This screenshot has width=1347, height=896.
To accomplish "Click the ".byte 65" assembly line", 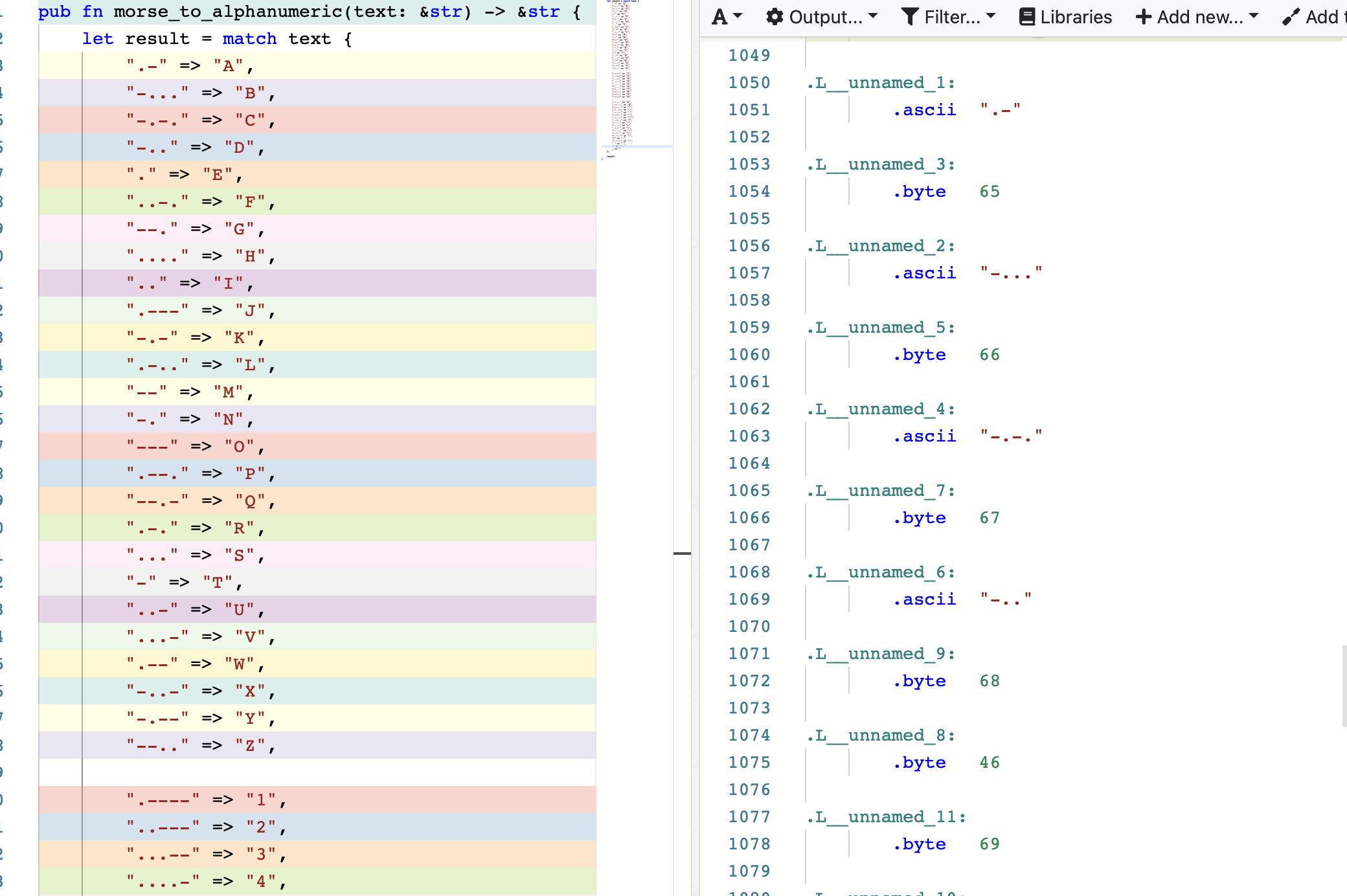I will [945, 192].
